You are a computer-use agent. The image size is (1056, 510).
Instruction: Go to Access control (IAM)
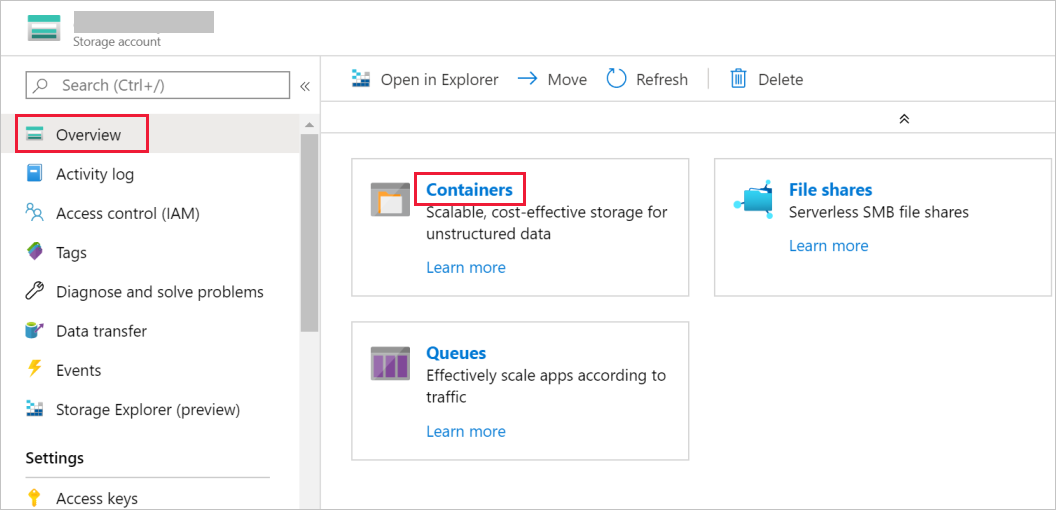[x=128, y=213]
